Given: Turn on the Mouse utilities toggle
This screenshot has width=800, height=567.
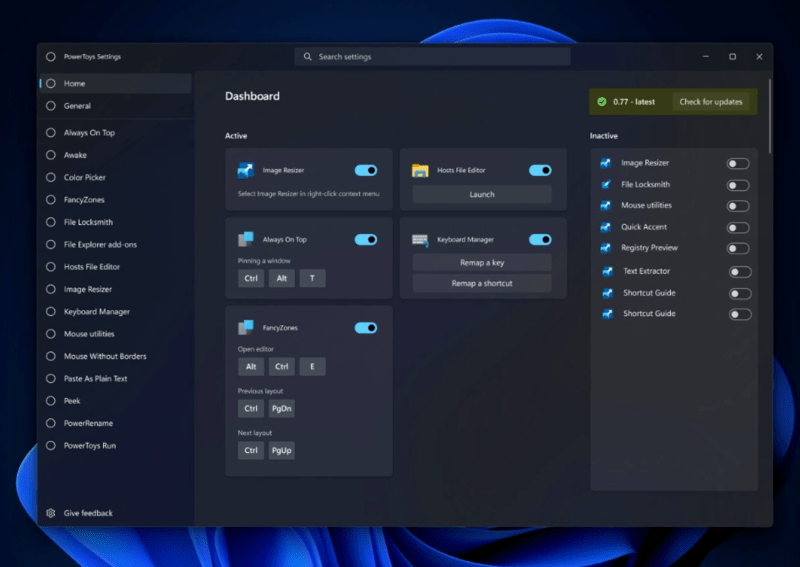Looking at the screenshot, I should [738, 206].
